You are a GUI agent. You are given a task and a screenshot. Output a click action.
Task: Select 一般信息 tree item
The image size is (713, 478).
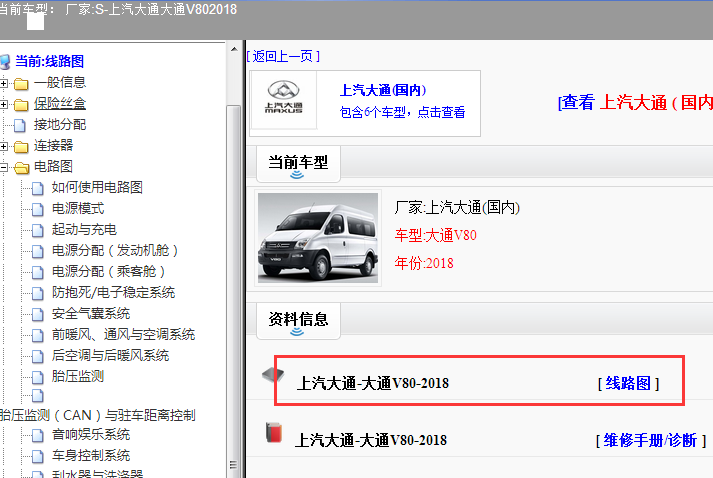60,83
